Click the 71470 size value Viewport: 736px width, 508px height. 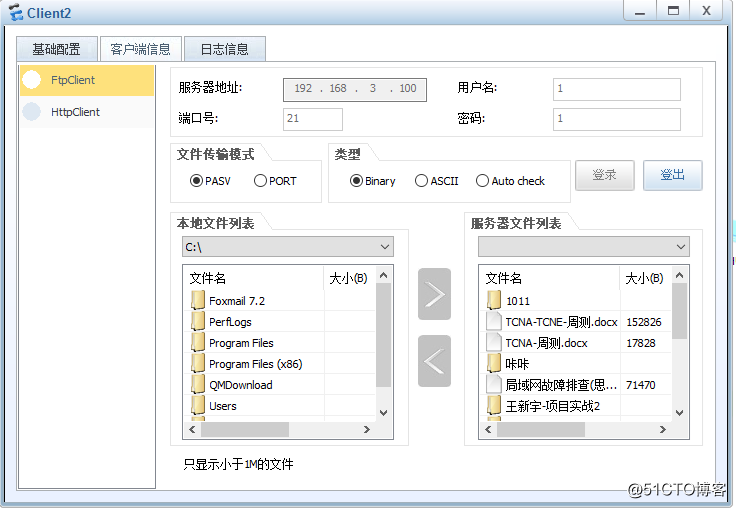(x=640, y=385)
